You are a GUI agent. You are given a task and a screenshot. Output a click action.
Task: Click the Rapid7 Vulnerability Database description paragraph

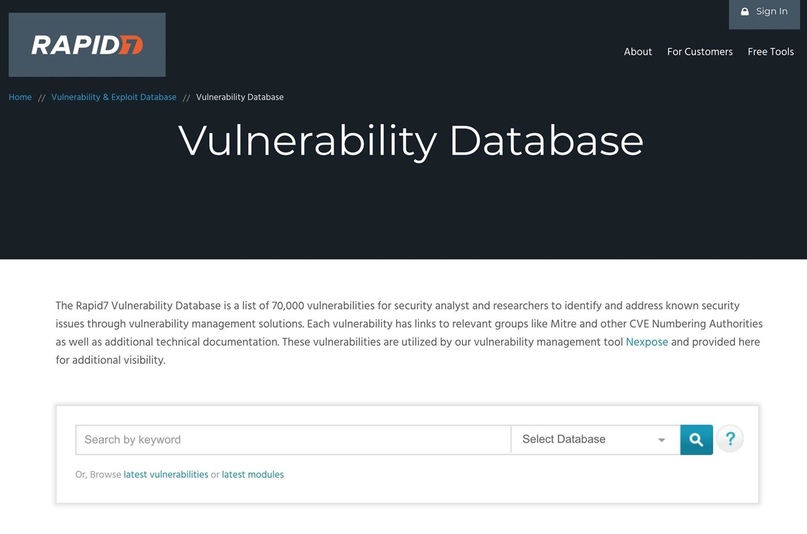click(x=400, y=324)
